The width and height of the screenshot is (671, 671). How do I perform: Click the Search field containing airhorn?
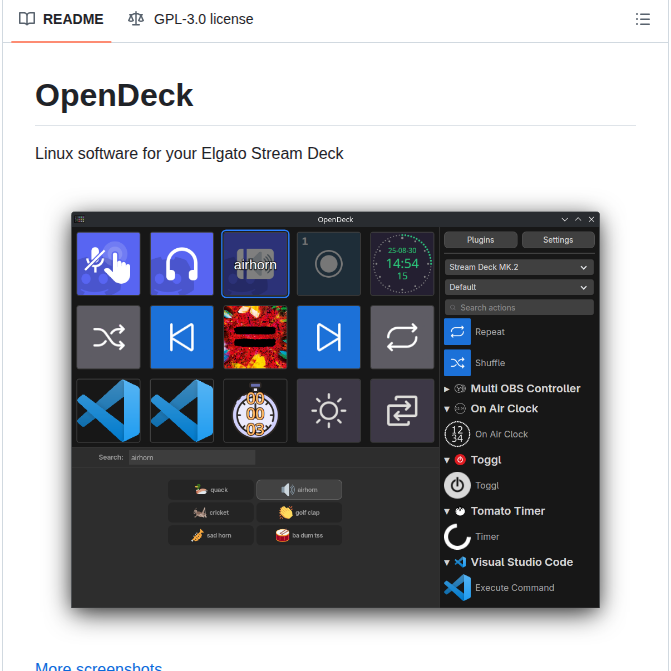click(192, 457)
